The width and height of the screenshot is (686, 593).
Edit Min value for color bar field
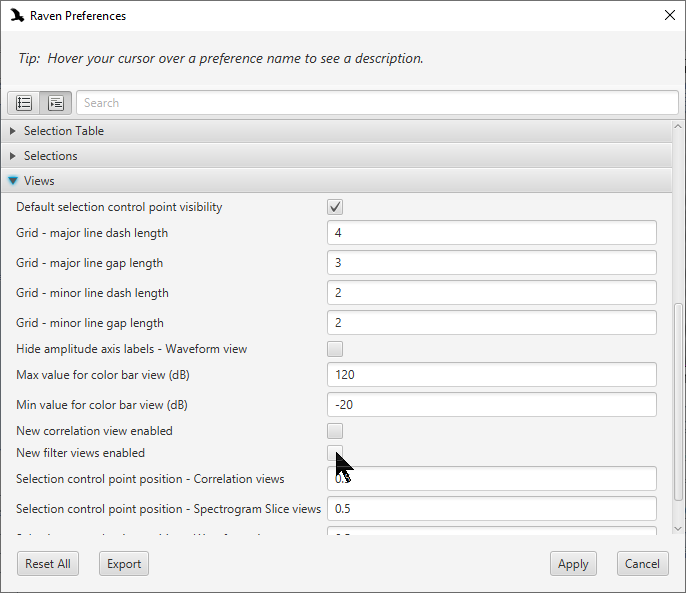(492, 405)
